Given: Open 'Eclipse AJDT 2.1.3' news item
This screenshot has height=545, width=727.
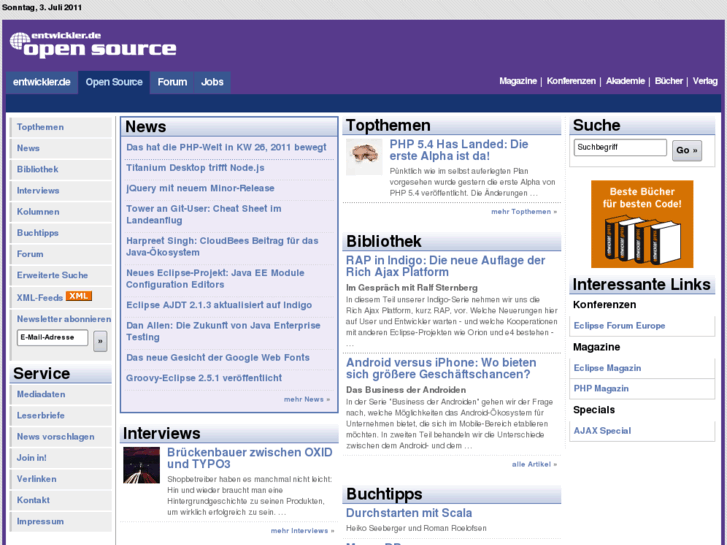Looking at the screenshot, I should 219,305.
